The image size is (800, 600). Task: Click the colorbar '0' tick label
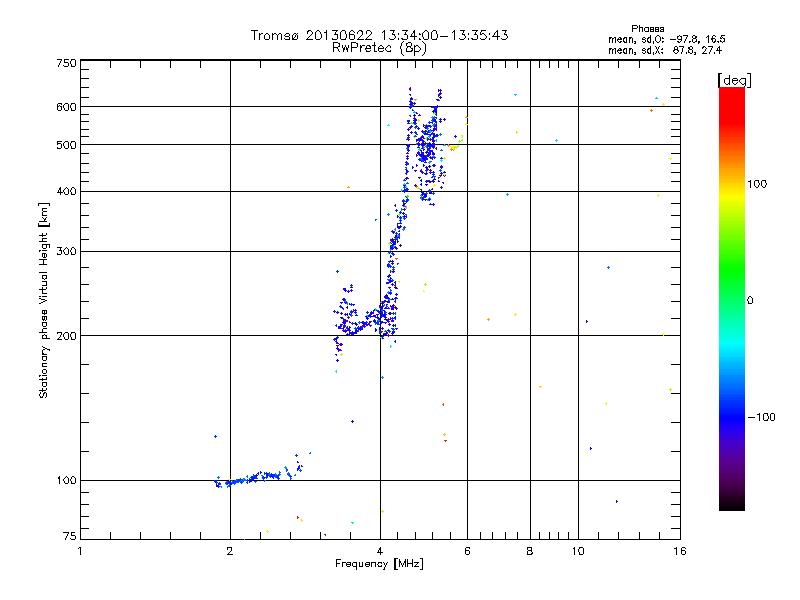pyautogui.click(x=750, y=301)
